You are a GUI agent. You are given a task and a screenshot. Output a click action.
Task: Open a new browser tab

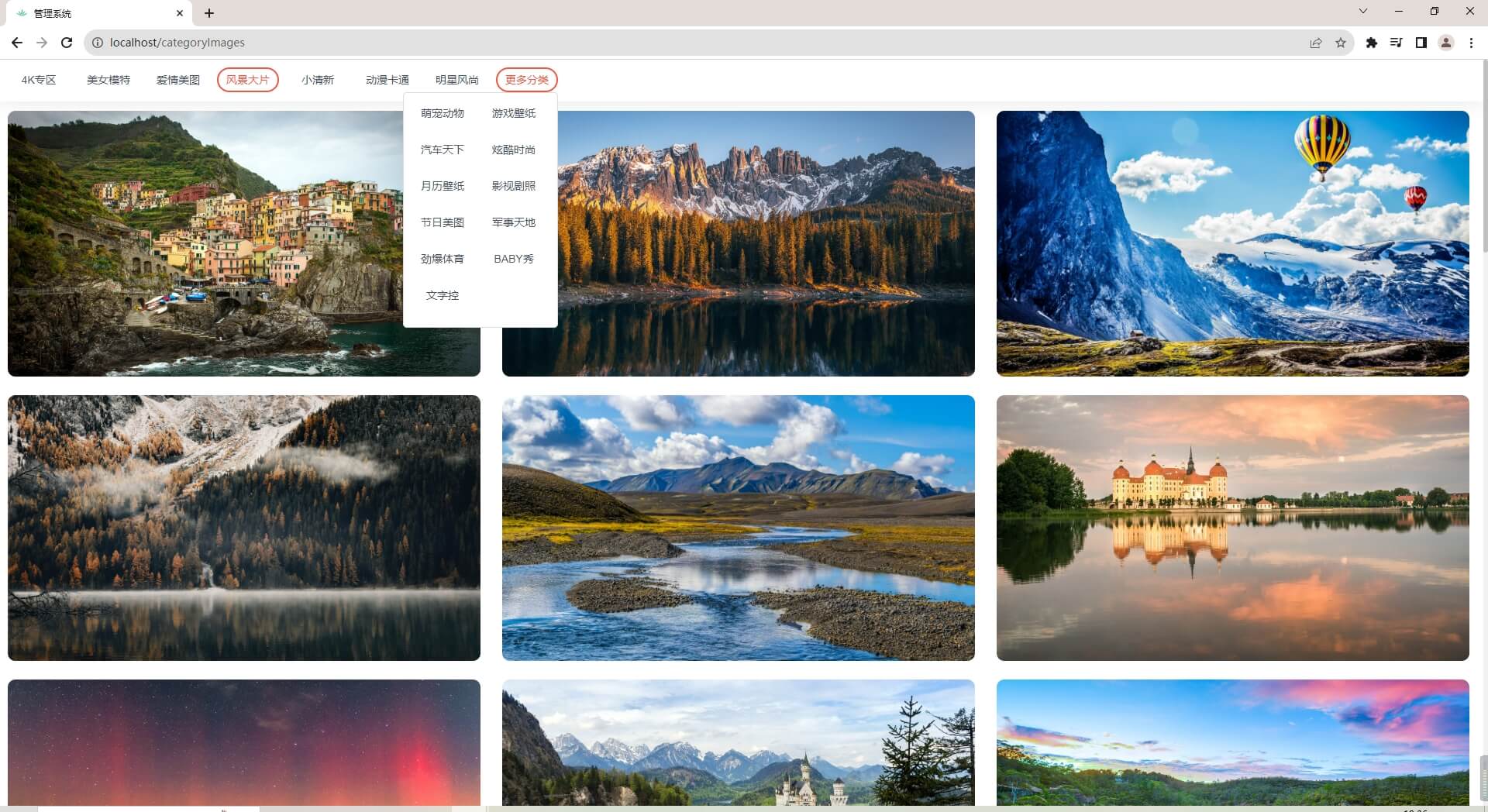tap(209, 13)
